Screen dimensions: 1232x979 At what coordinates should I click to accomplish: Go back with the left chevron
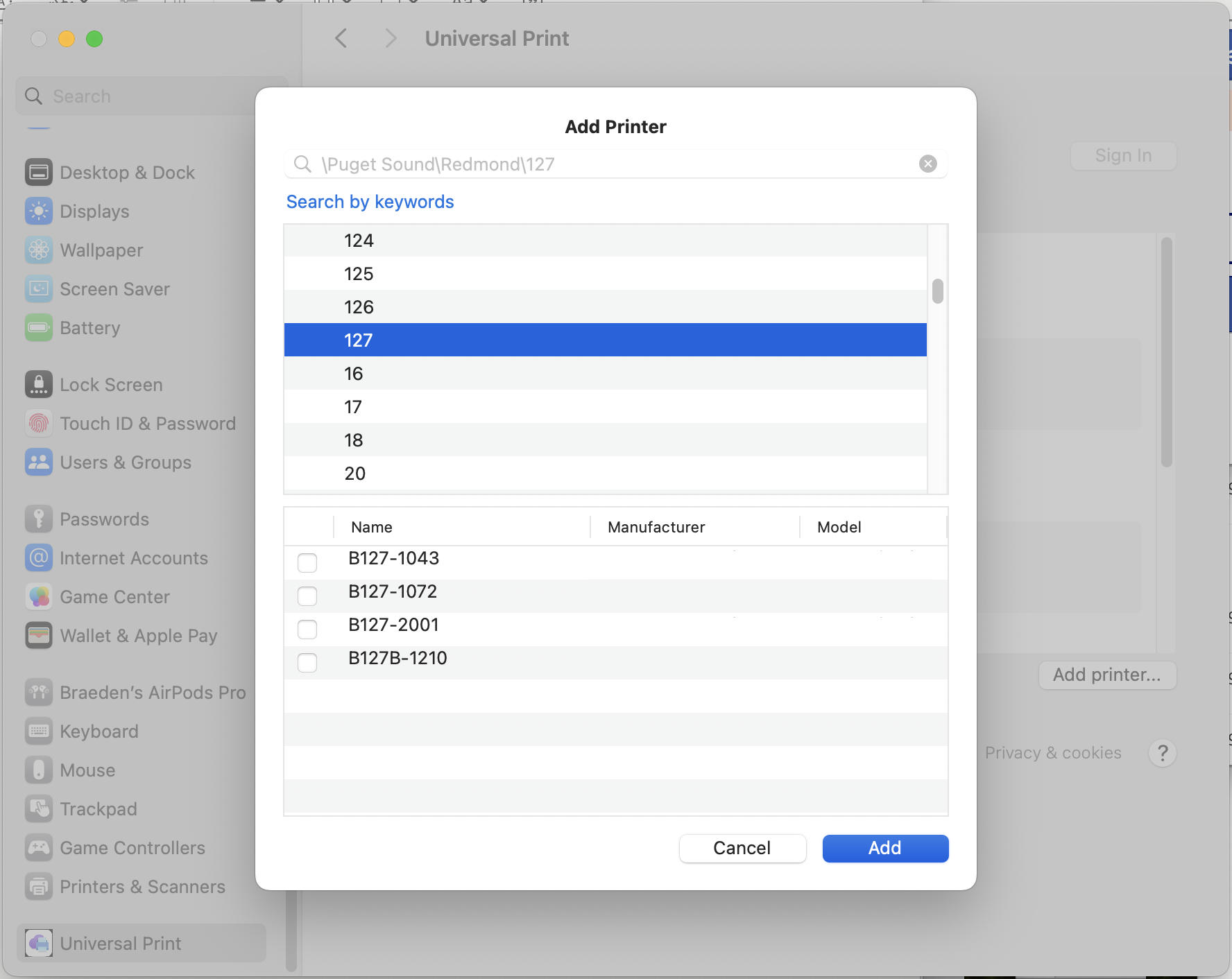(341, 38)
